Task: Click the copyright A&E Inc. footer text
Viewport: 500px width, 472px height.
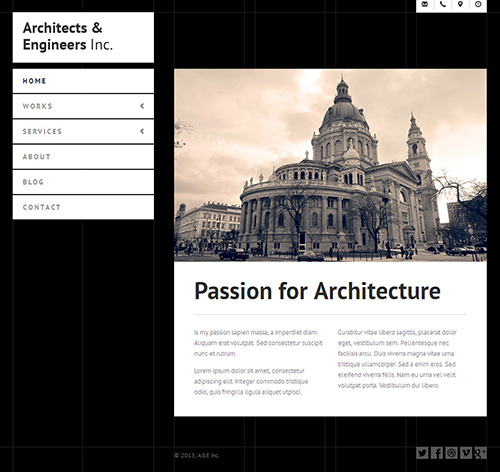Action: pyautogui.click(x=197, y=455)
